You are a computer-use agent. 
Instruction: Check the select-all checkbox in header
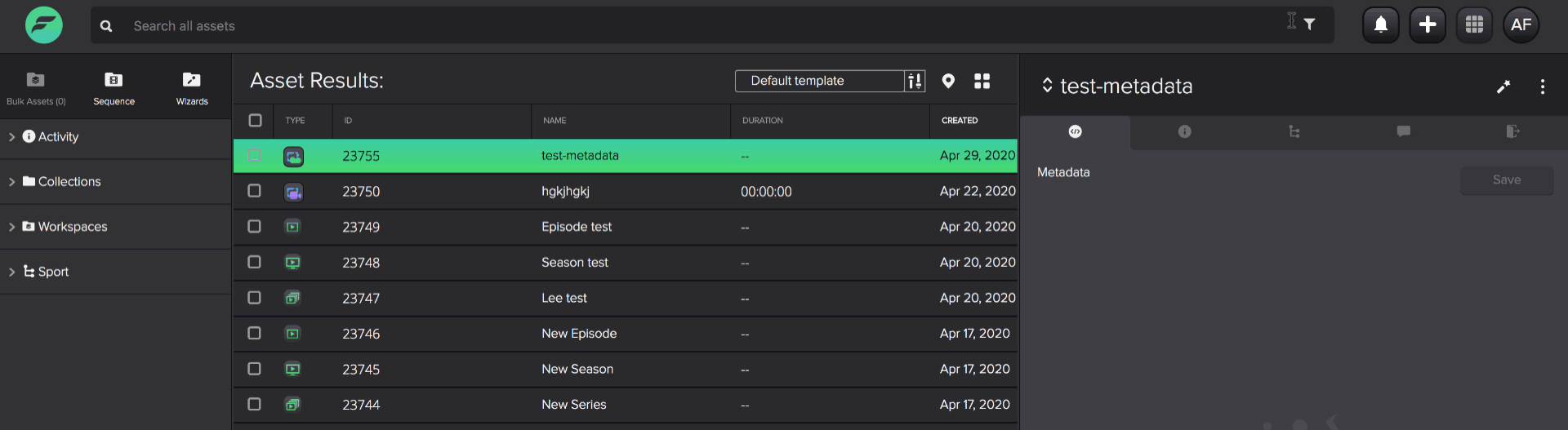255,121
